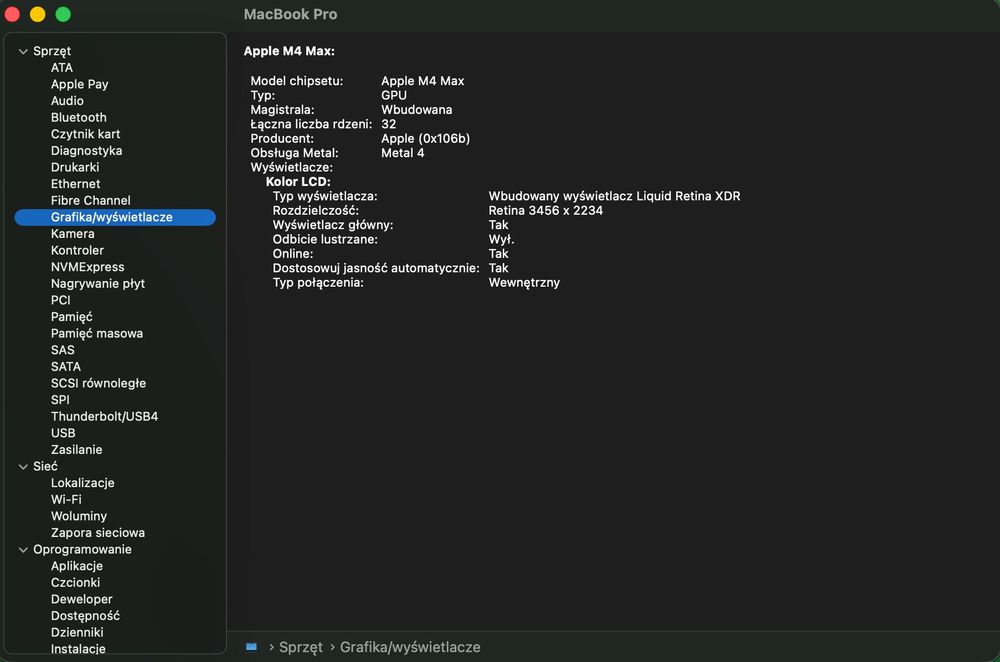Screen dimensions: 1000x662
Task: Open the NVMExpress entry
Action: pyautogui.click(x=87, y=267)
